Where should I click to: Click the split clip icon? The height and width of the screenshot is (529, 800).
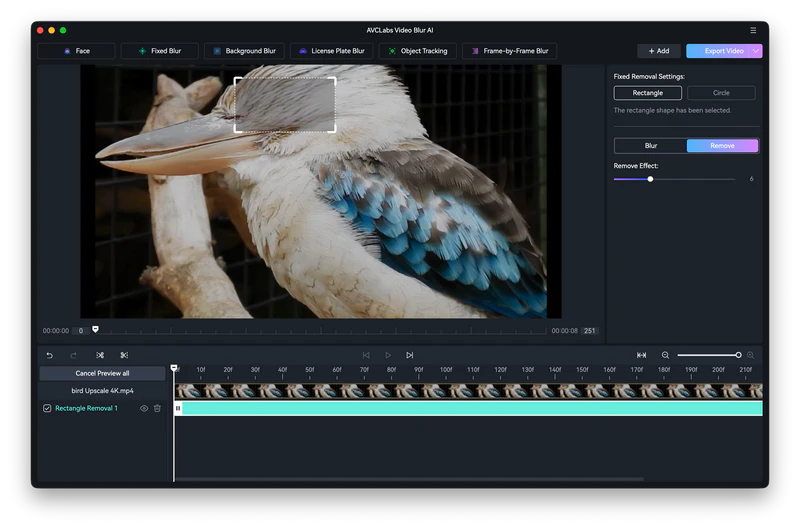pyautogui.click(x=100, y=356)
